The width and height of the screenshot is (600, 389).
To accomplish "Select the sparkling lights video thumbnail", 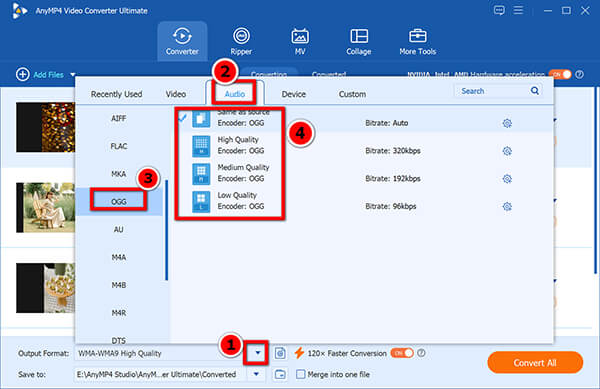I will point(46,127).
